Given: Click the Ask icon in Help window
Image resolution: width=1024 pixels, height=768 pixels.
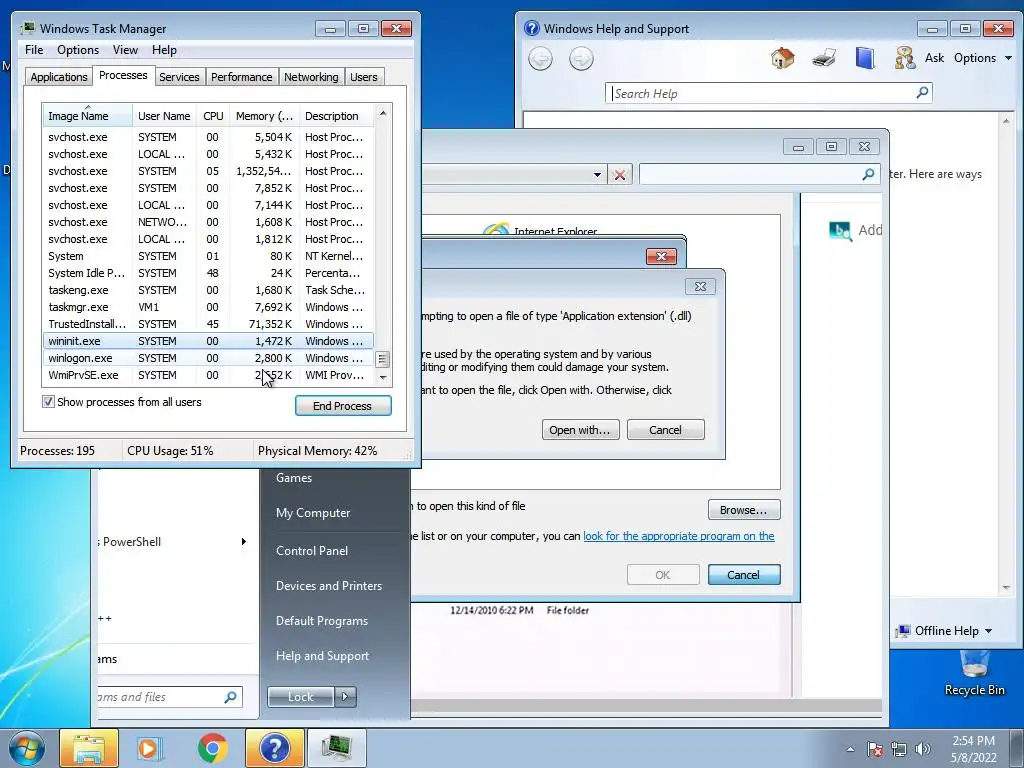Looking at the screenshot, I should [x=904, y=58].
